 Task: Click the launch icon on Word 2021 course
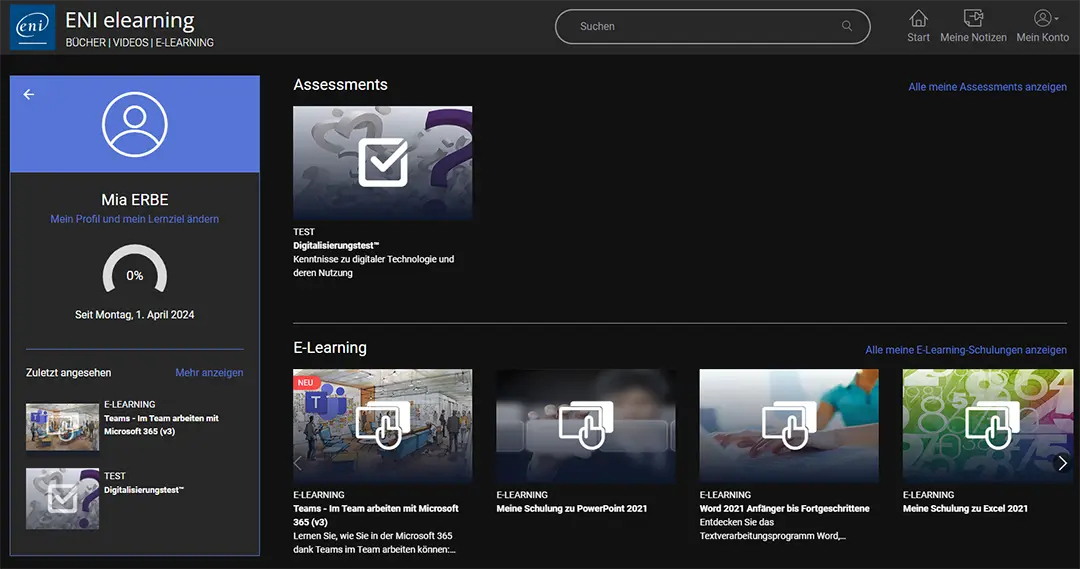(789, 425)
